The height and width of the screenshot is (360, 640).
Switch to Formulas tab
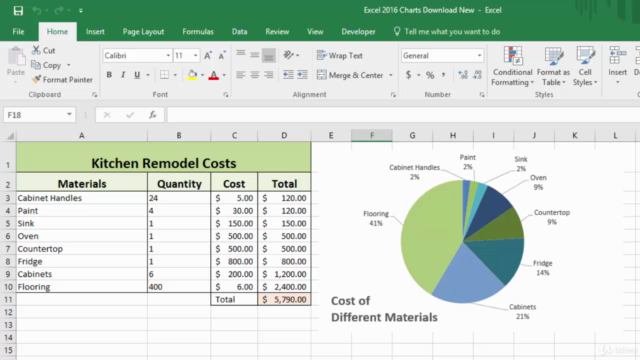[x=198, y=31]
